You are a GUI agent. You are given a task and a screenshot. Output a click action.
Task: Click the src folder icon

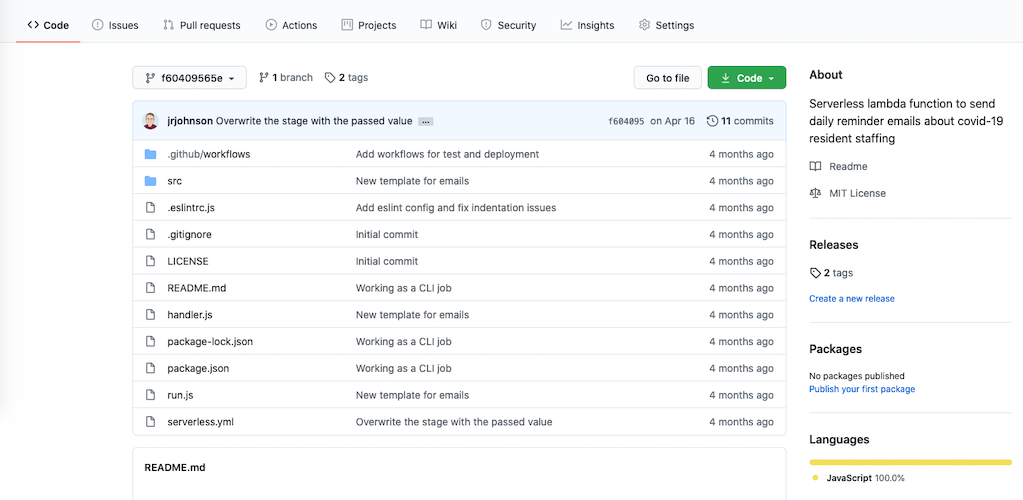151,181
